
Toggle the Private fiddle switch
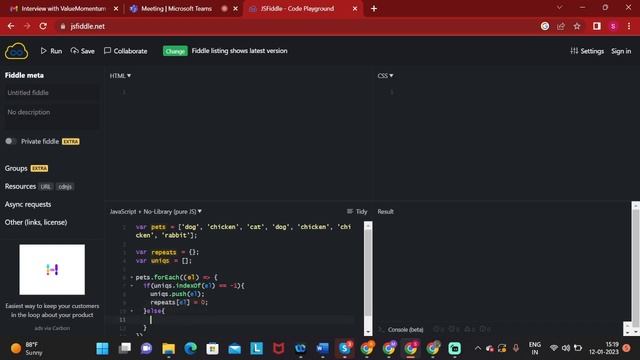click(x=11, y=141)
